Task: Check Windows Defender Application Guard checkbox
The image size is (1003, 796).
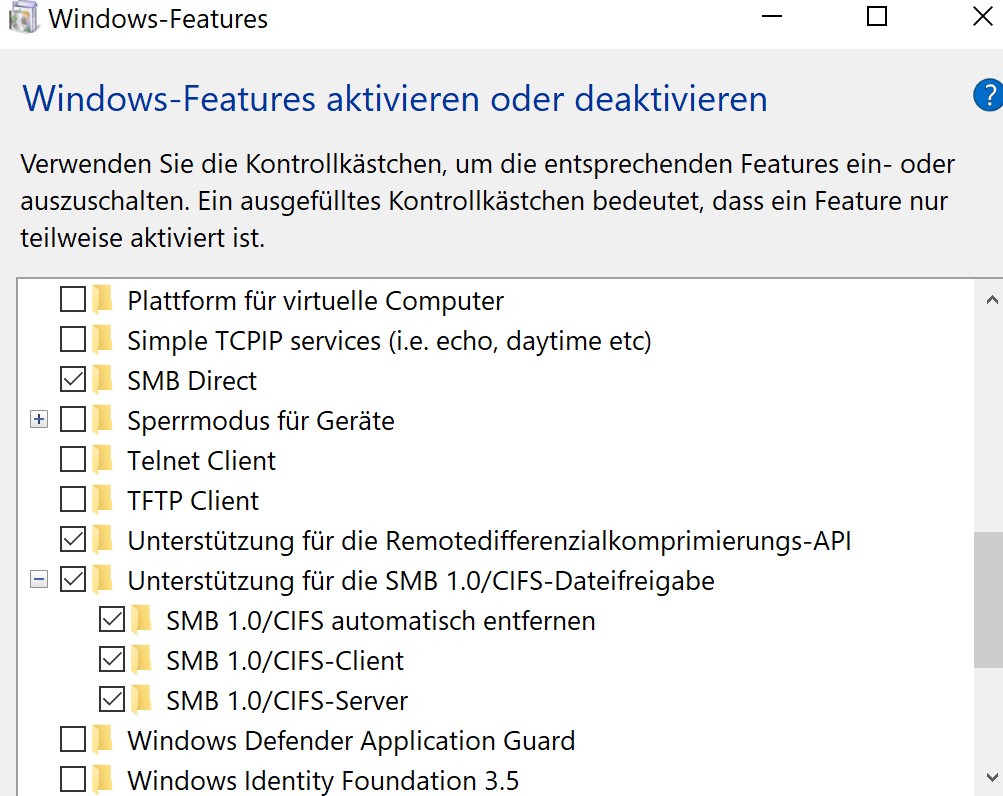Action: pos(73,739)
